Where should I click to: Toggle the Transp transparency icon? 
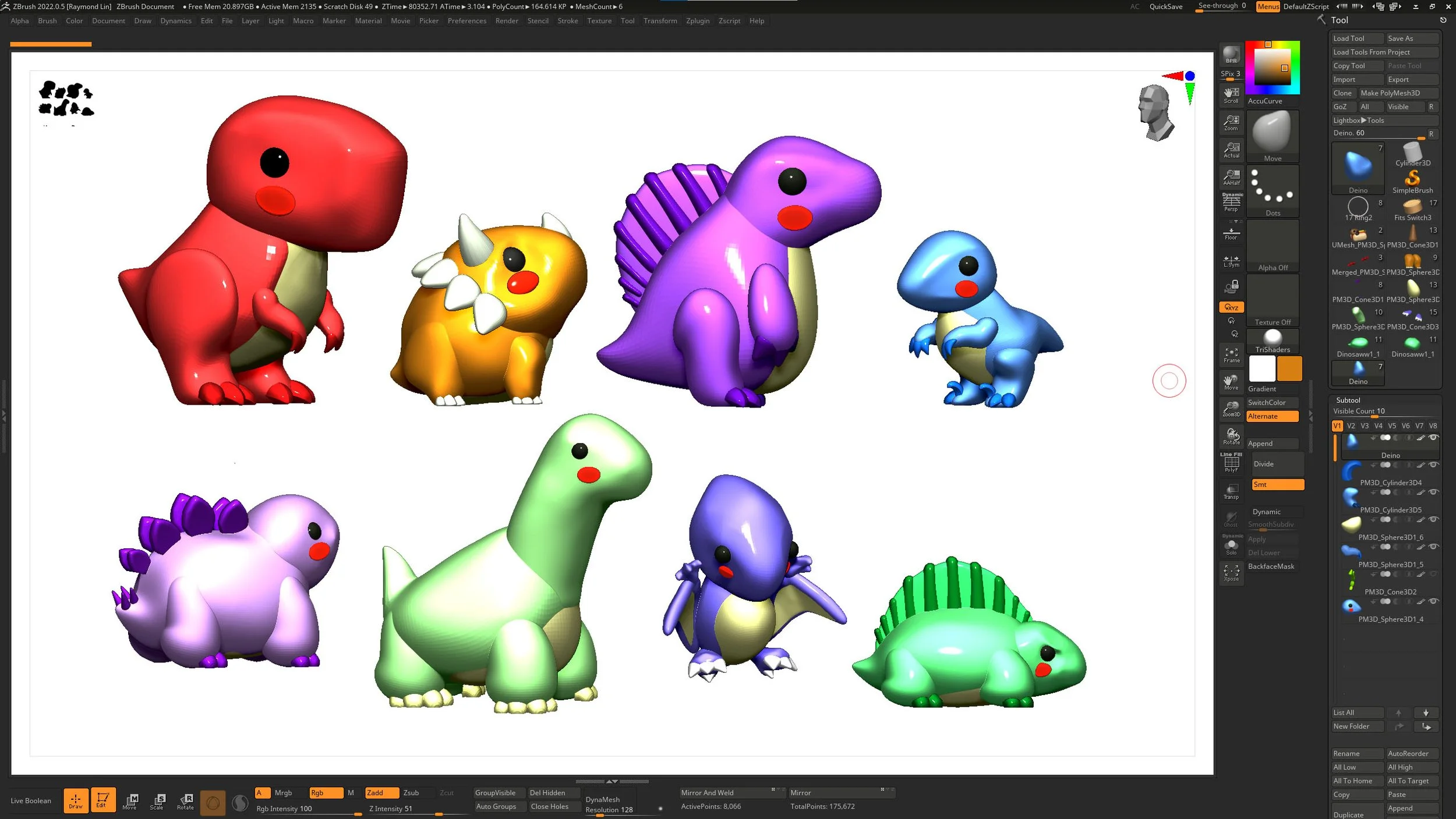[x=1231, y=491]
